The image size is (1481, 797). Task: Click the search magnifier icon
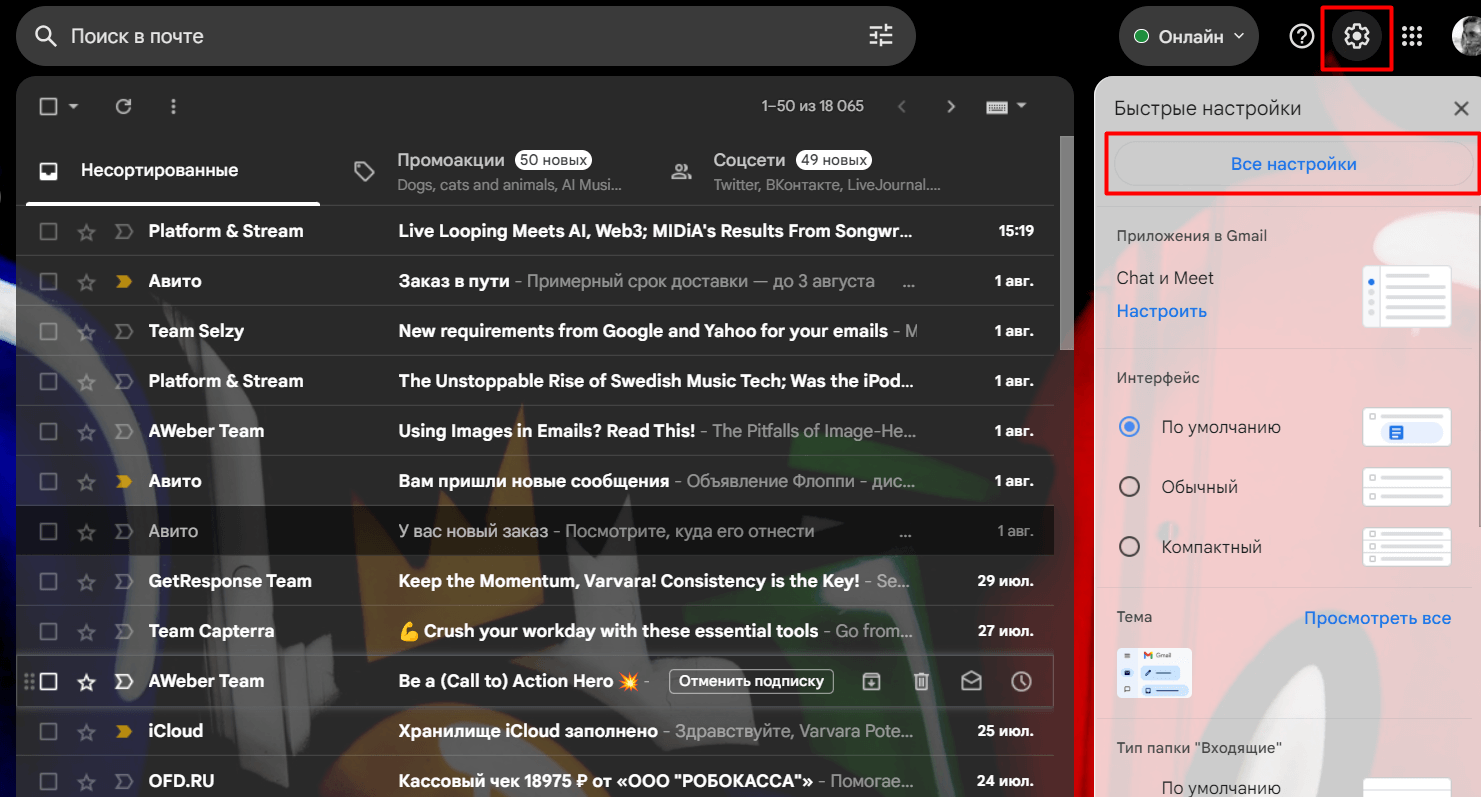point(45,36)
